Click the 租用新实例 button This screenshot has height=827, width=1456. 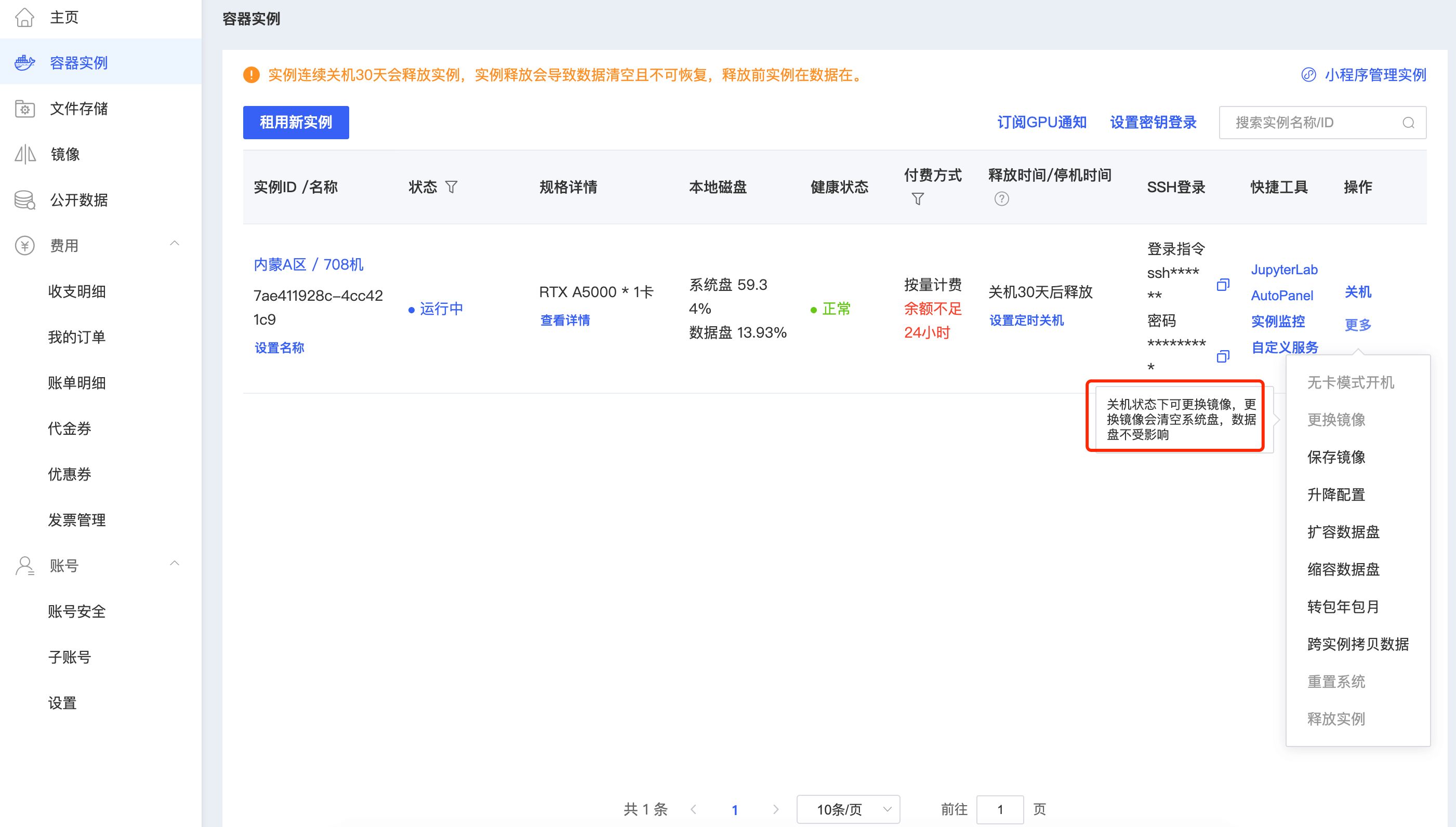coord(295,122)
